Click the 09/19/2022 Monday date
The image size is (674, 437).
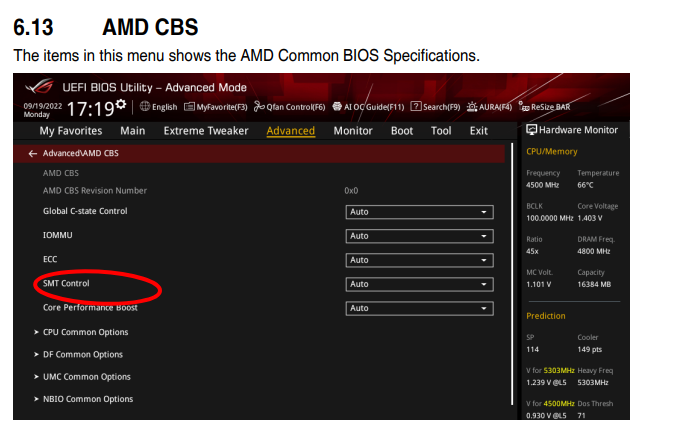pyautogui.click(x=43, y=110)
